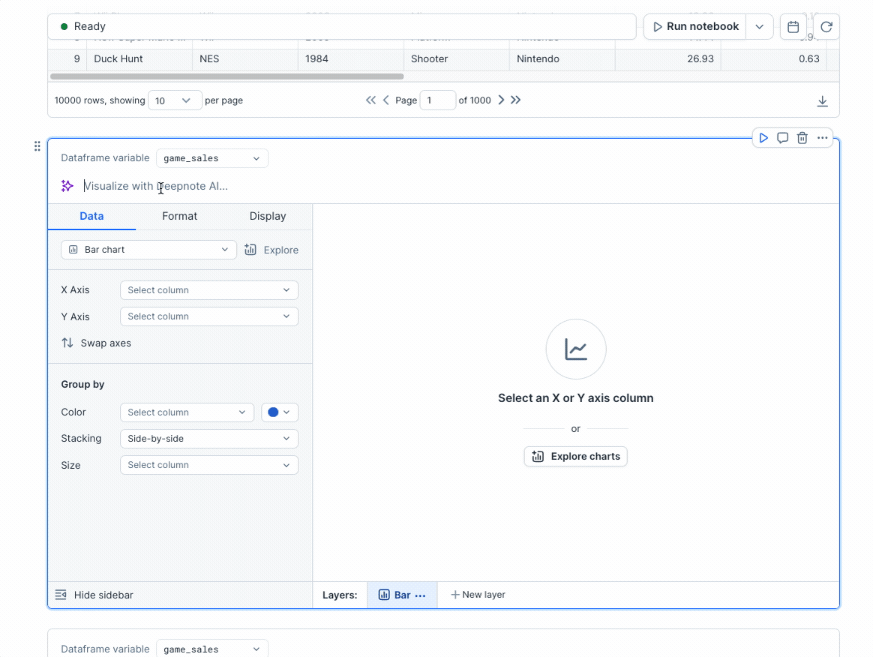Open the schedule calendar icon

(793, 27)
